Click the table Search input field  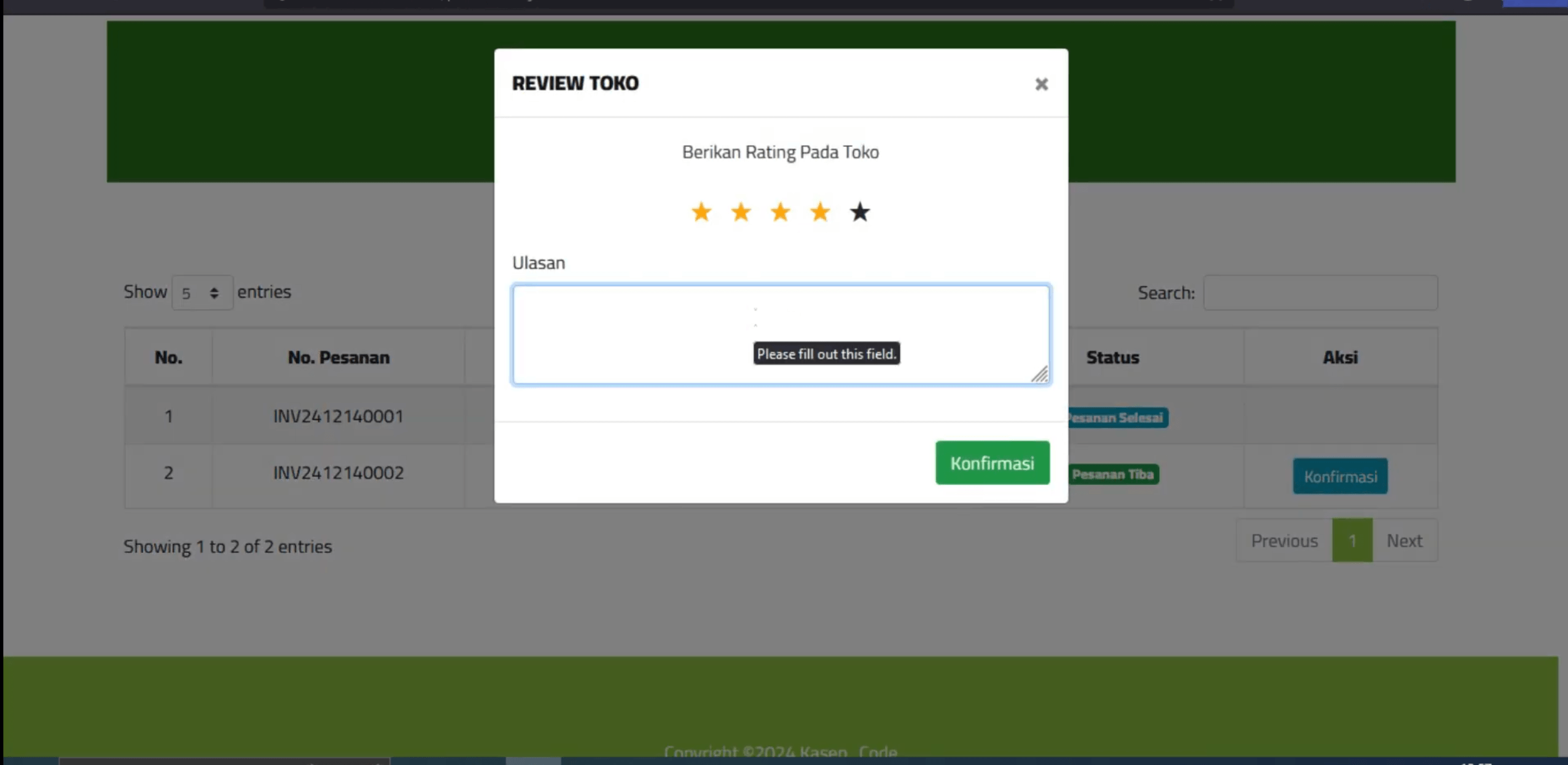[x=1320, y=292]
